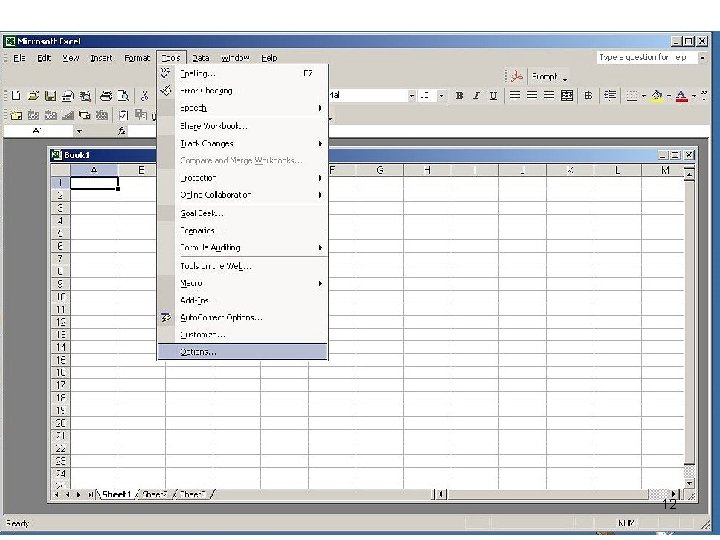Click the Merge and Center icon
720x540 pixels.
coord(567,96)
